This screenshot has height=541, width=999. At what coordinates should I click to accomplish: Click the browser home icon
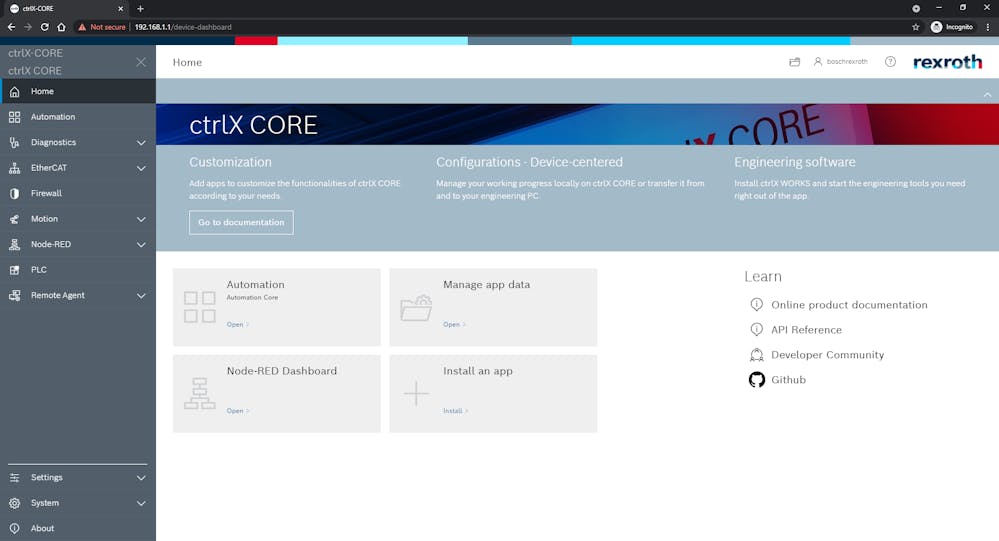coord(61,27)
